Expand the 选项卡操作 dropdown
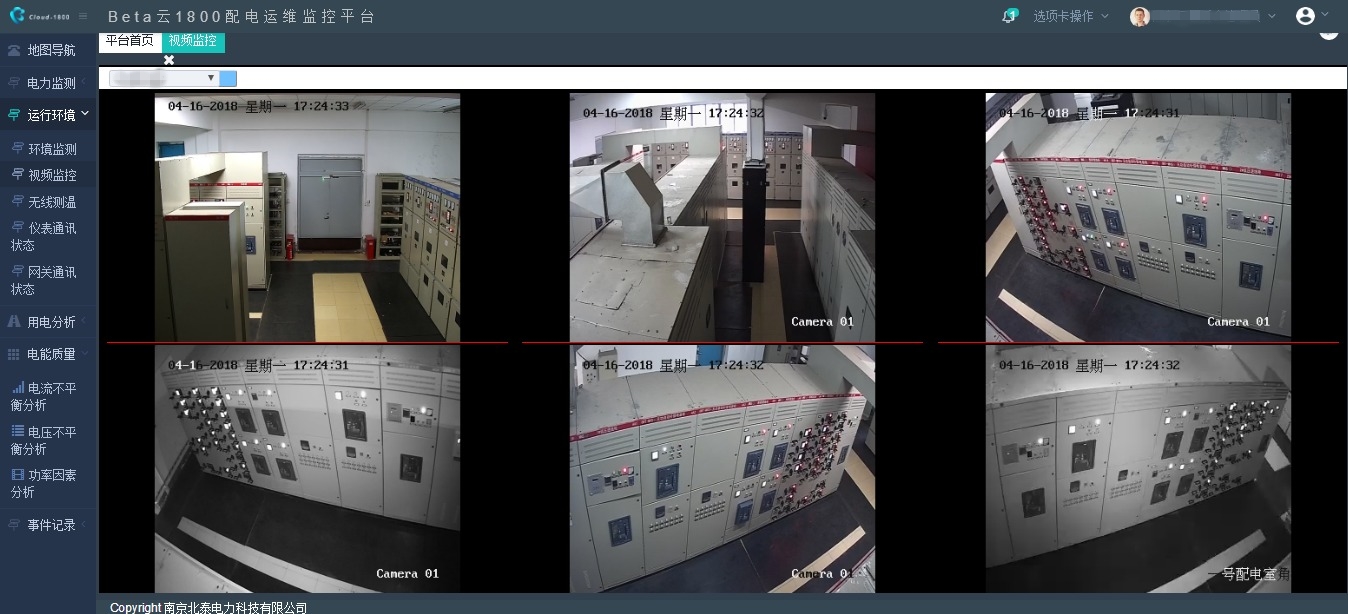 pos(1071,17)
